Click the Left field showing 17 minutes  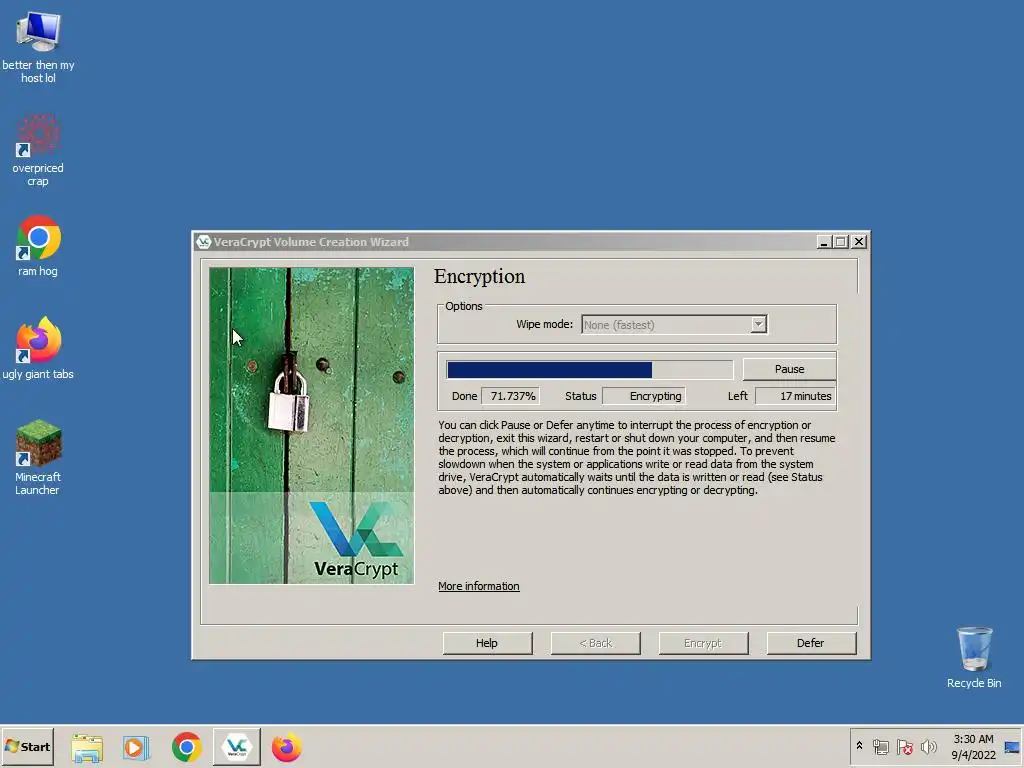pos(795,396)
